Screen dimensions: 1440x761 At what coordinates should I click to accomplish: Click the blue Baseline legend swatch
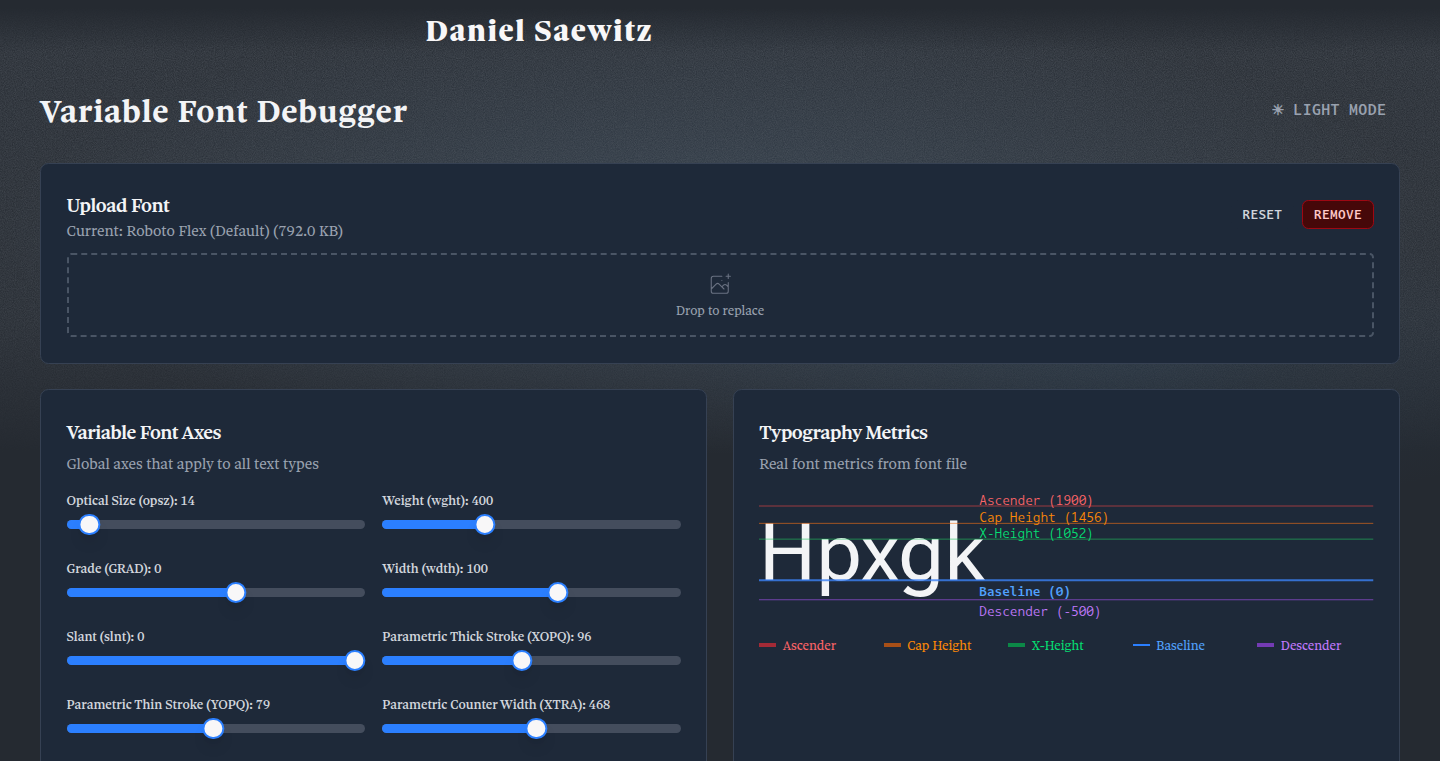click(1141, 646)
